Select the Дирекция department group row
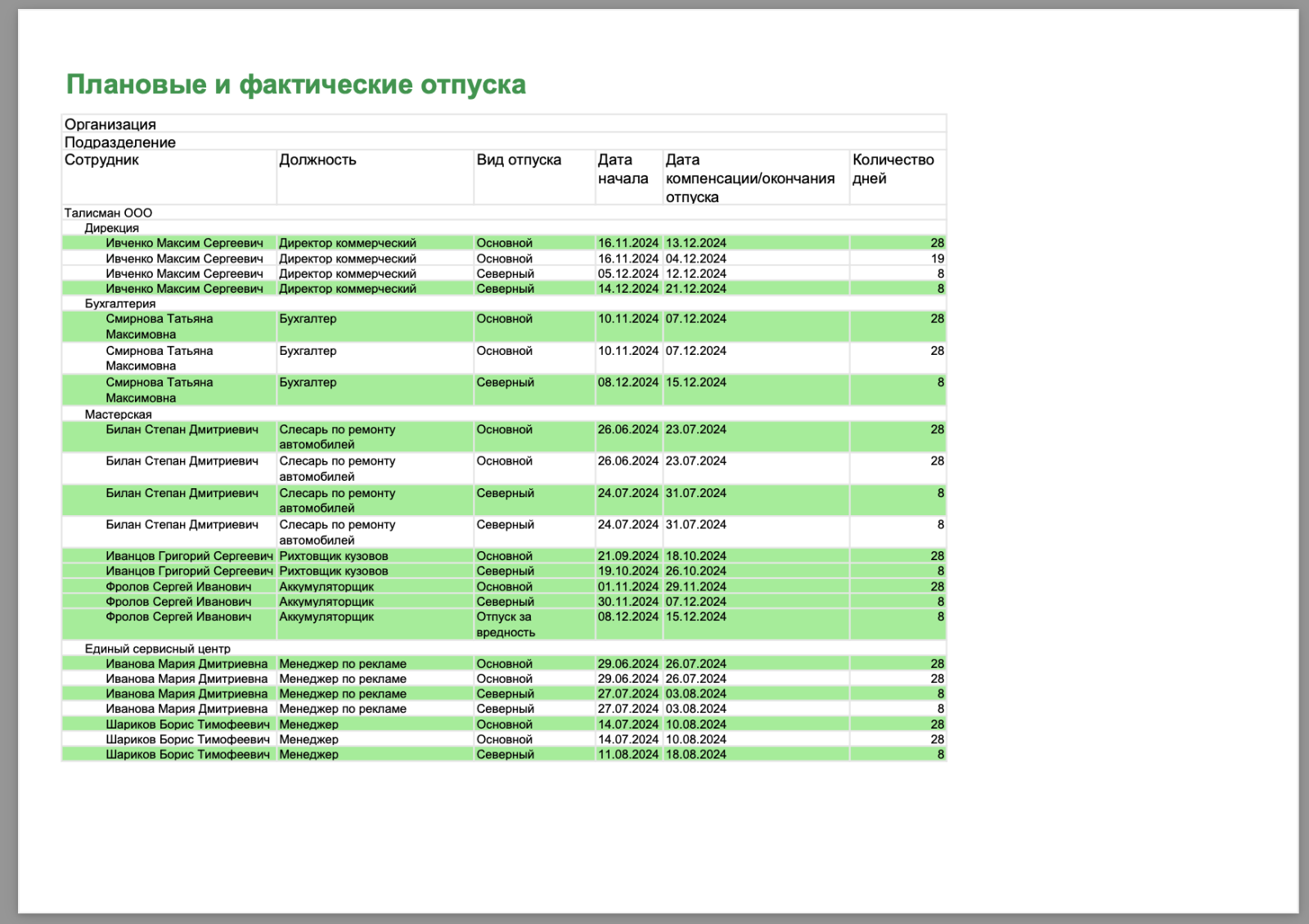This screenshot has height=924, width=1309. pyautogui.click(x=112, y=228)
